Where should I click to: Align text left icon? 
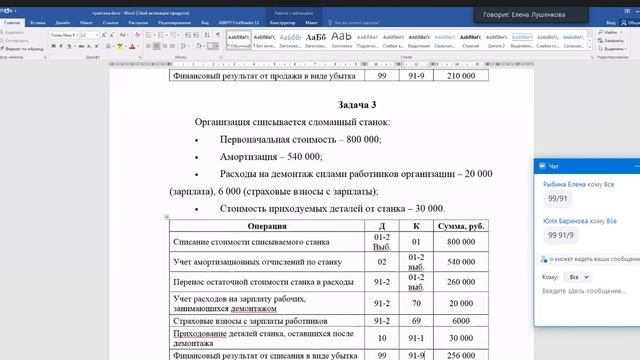tap(149, 46)
